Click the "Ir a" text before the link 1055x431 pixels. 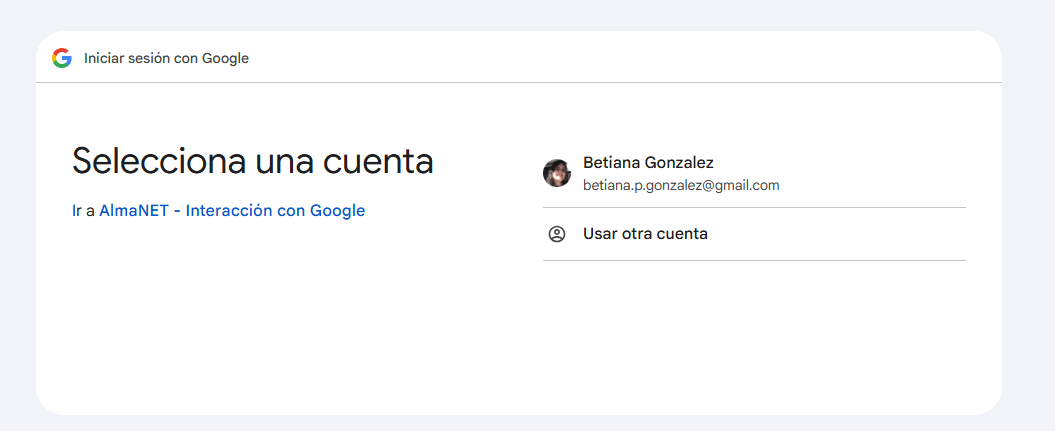coord(83,210)
